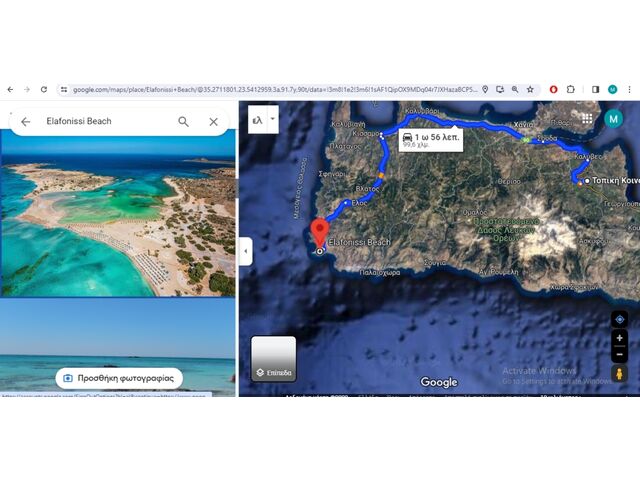Click the Ομαλός map label
Viewport: 640px width, 480px height.
point(476,212)
